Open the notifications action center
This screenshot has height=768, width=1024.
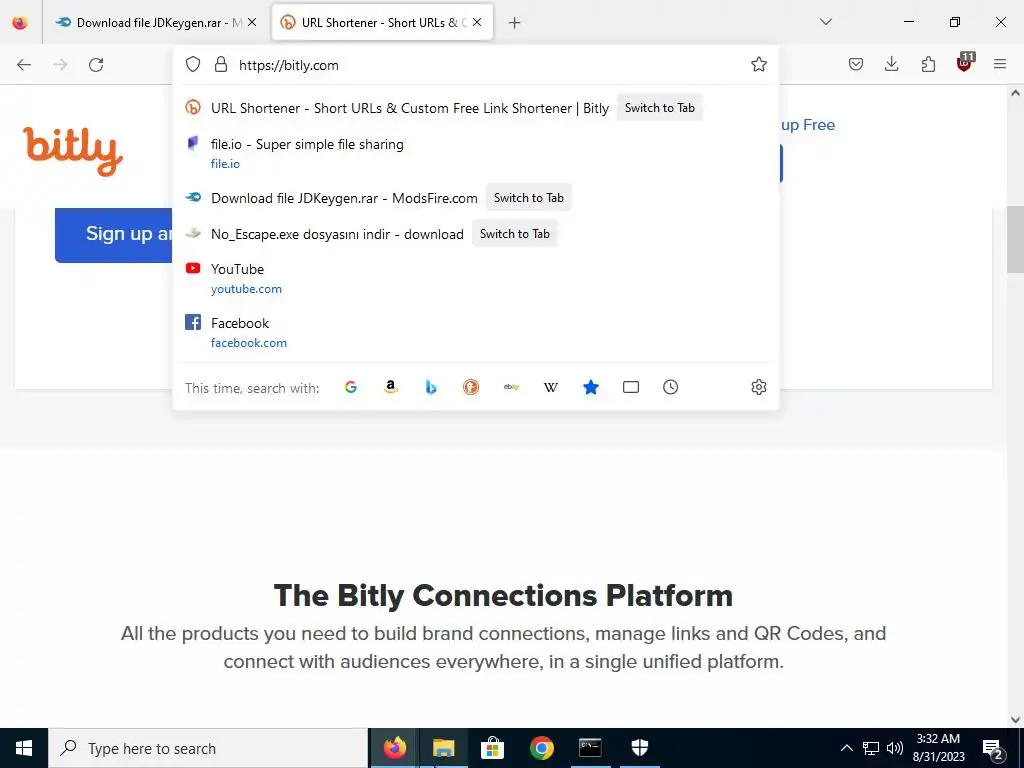(993, 749)
